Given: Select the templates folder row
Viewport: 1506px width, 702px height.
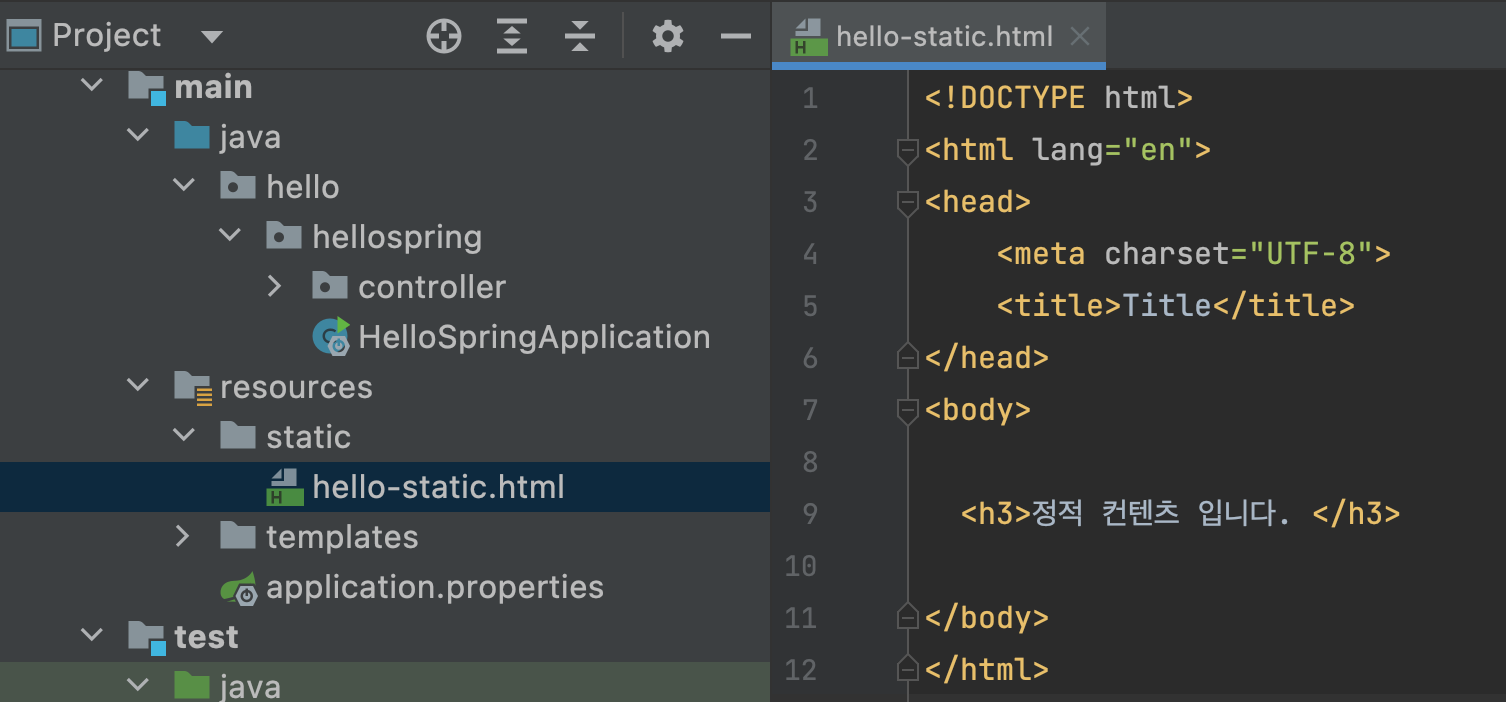Looking at the screenshot, I should [x=385, y=536].
